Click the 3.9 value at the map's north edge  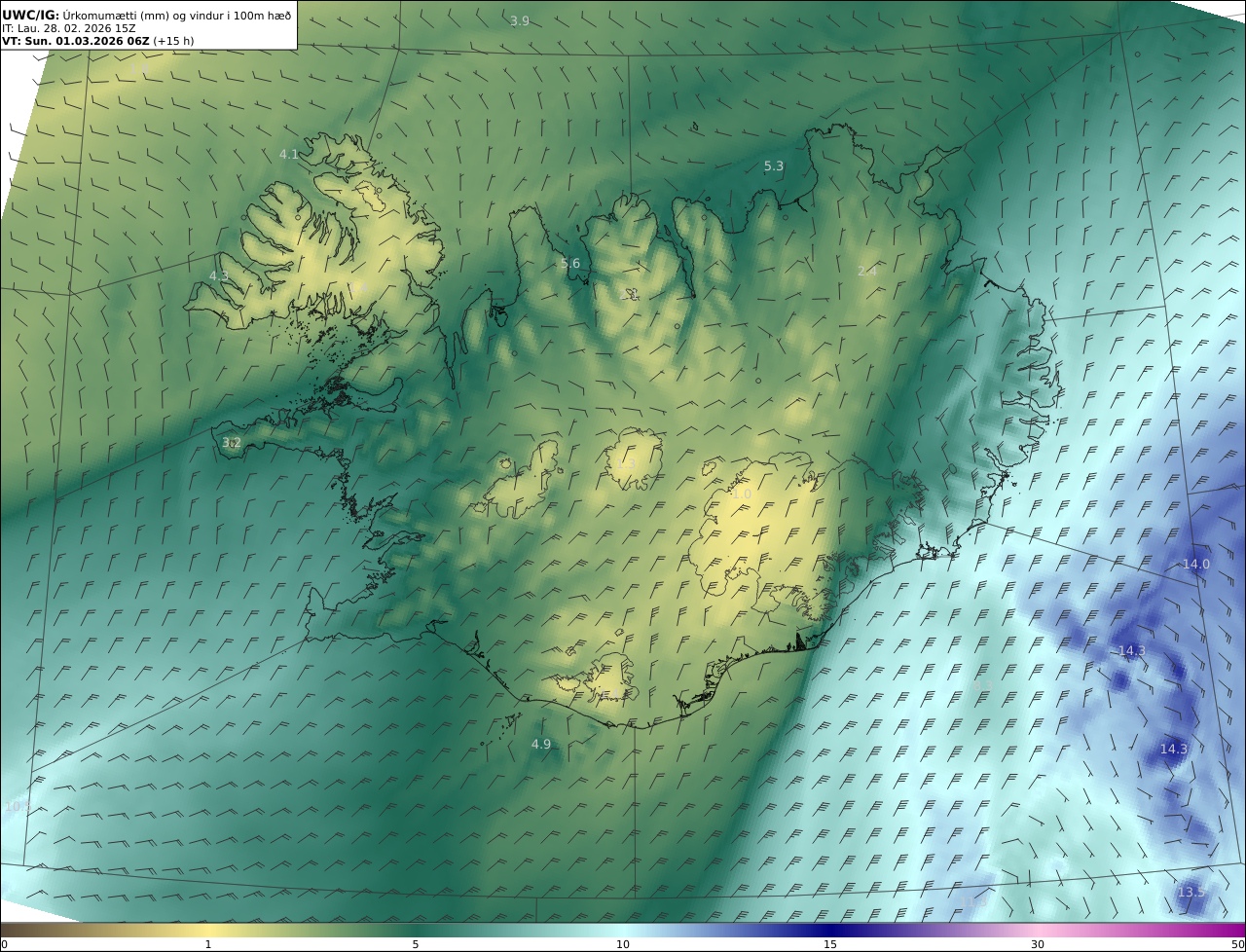point(520,21)
